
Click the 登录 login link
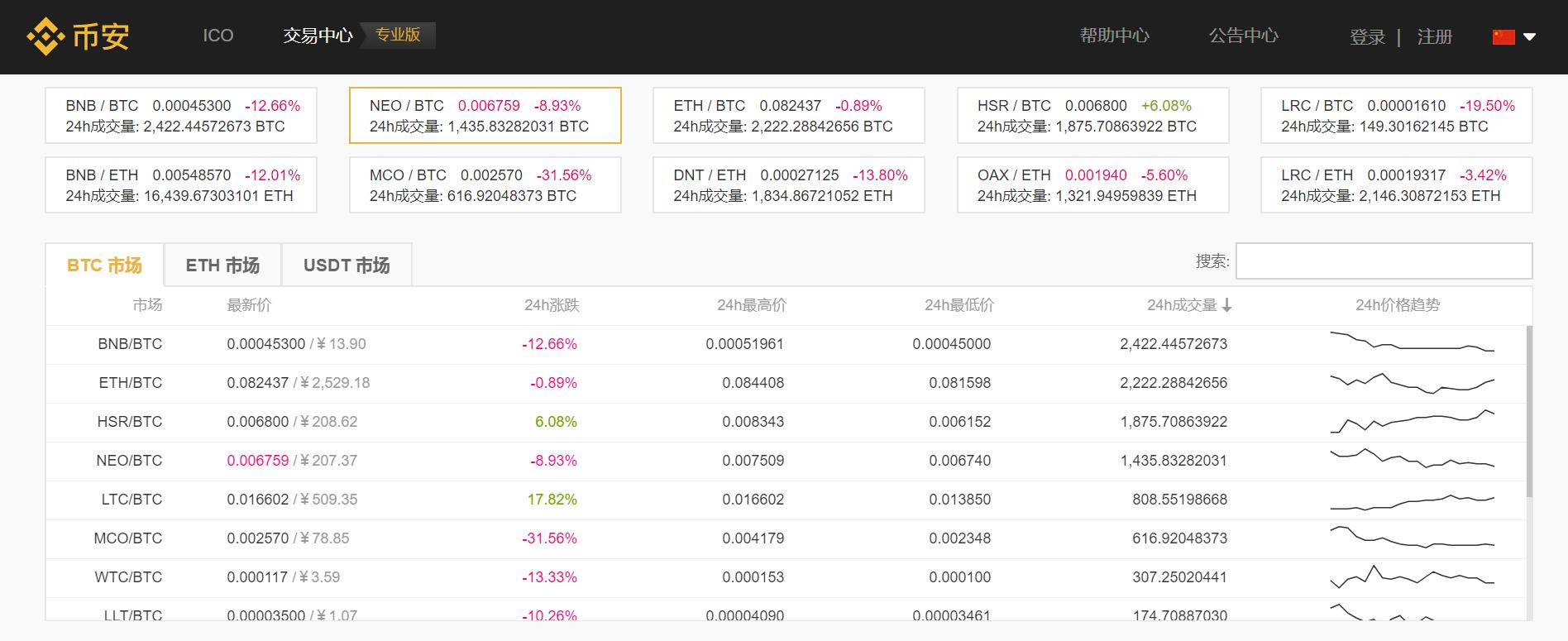point(1367,37)
